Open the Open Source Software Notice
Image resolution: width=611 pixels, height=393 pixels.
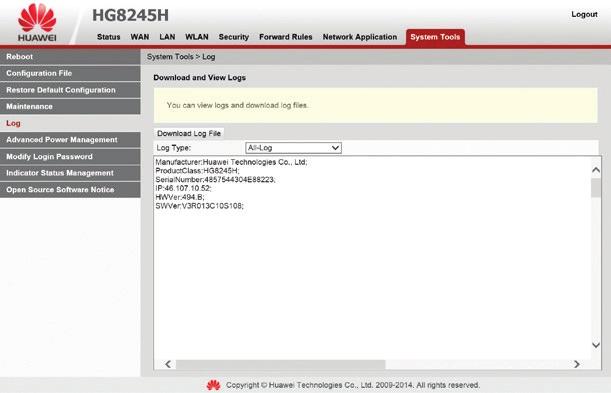coord(70,190)
